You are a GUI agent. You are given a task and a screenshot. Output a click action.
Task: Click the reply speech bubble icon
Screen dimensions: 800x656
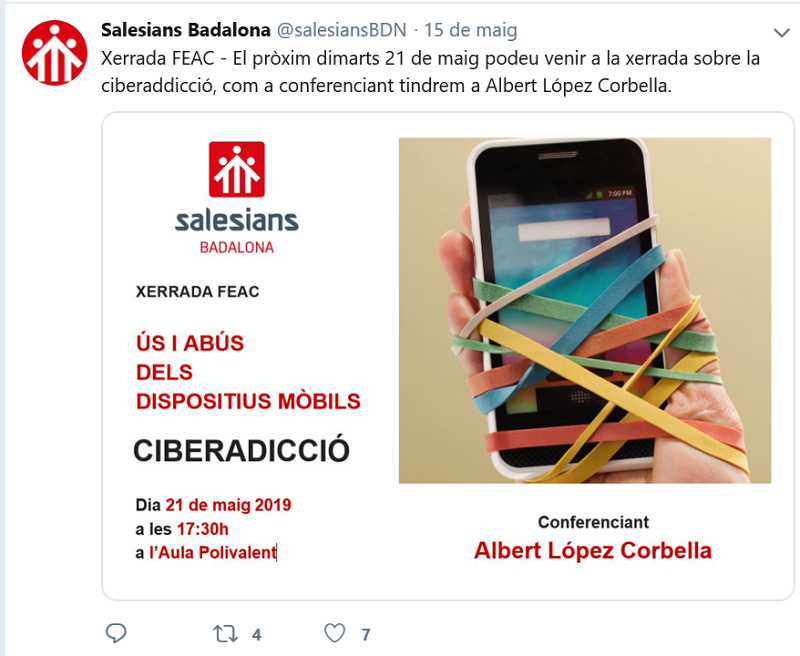tap(116, 633)
